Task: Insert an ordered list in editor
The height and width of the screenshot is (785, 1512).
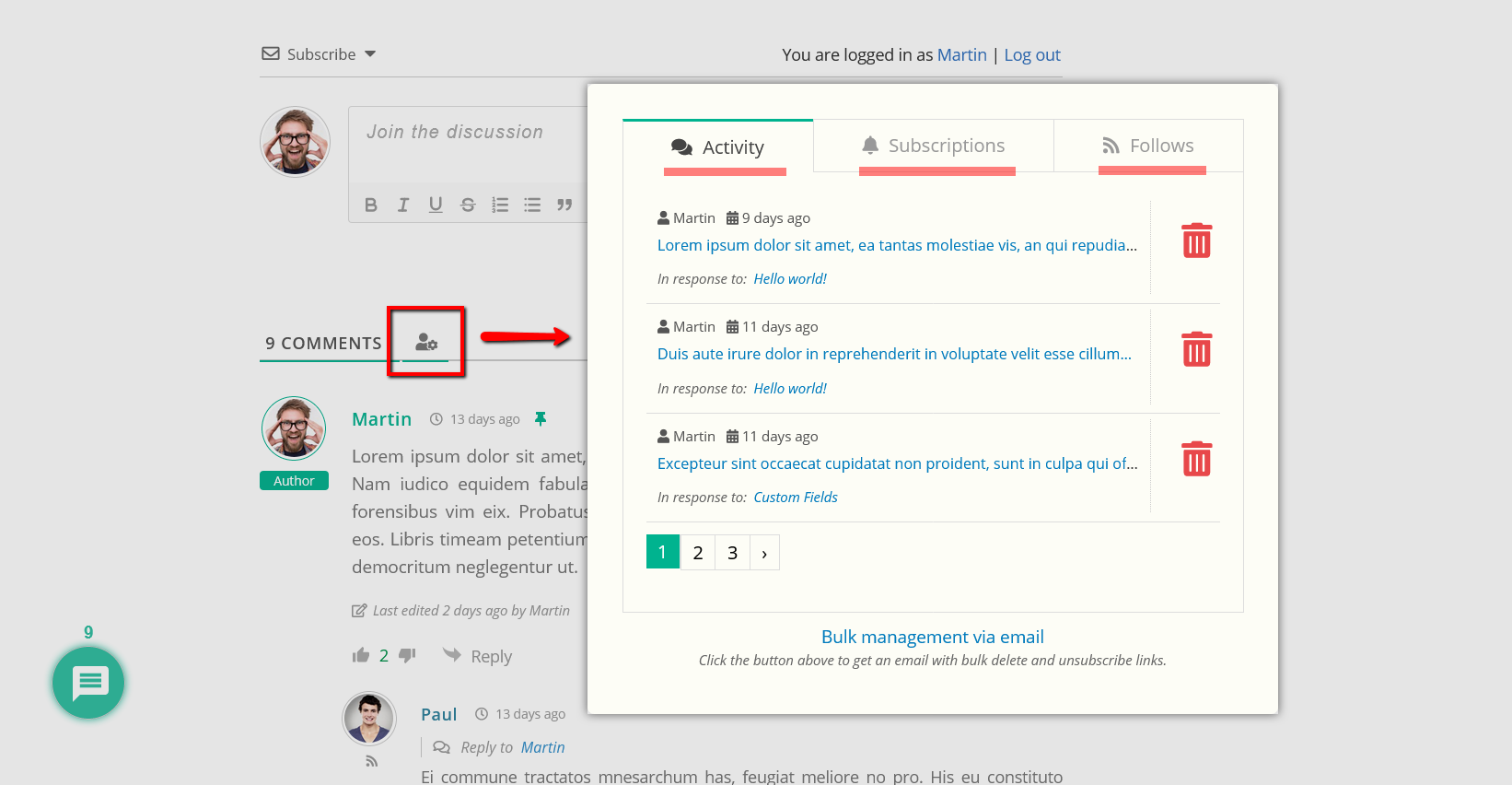Action: pos(500,205)
